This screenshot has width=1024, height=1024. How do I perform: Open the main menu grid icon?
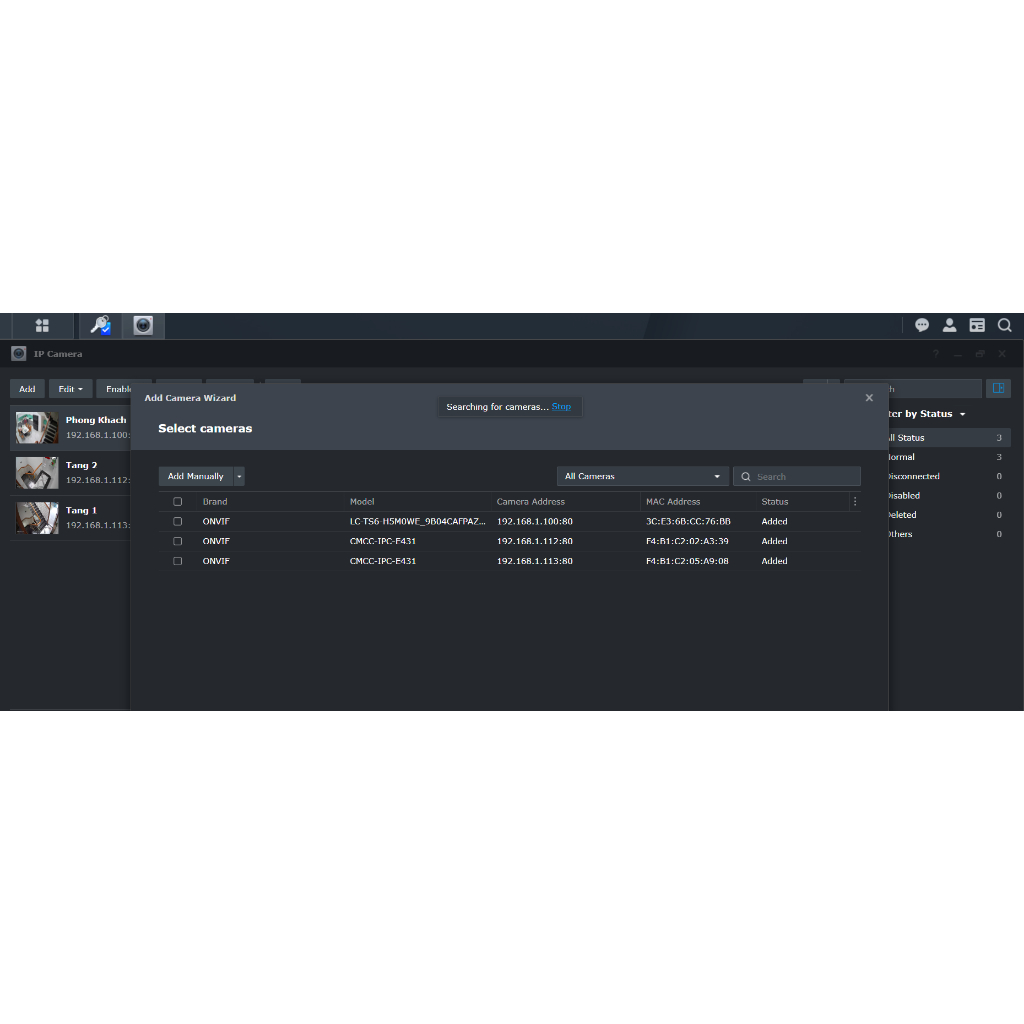(x=42, y=325)
